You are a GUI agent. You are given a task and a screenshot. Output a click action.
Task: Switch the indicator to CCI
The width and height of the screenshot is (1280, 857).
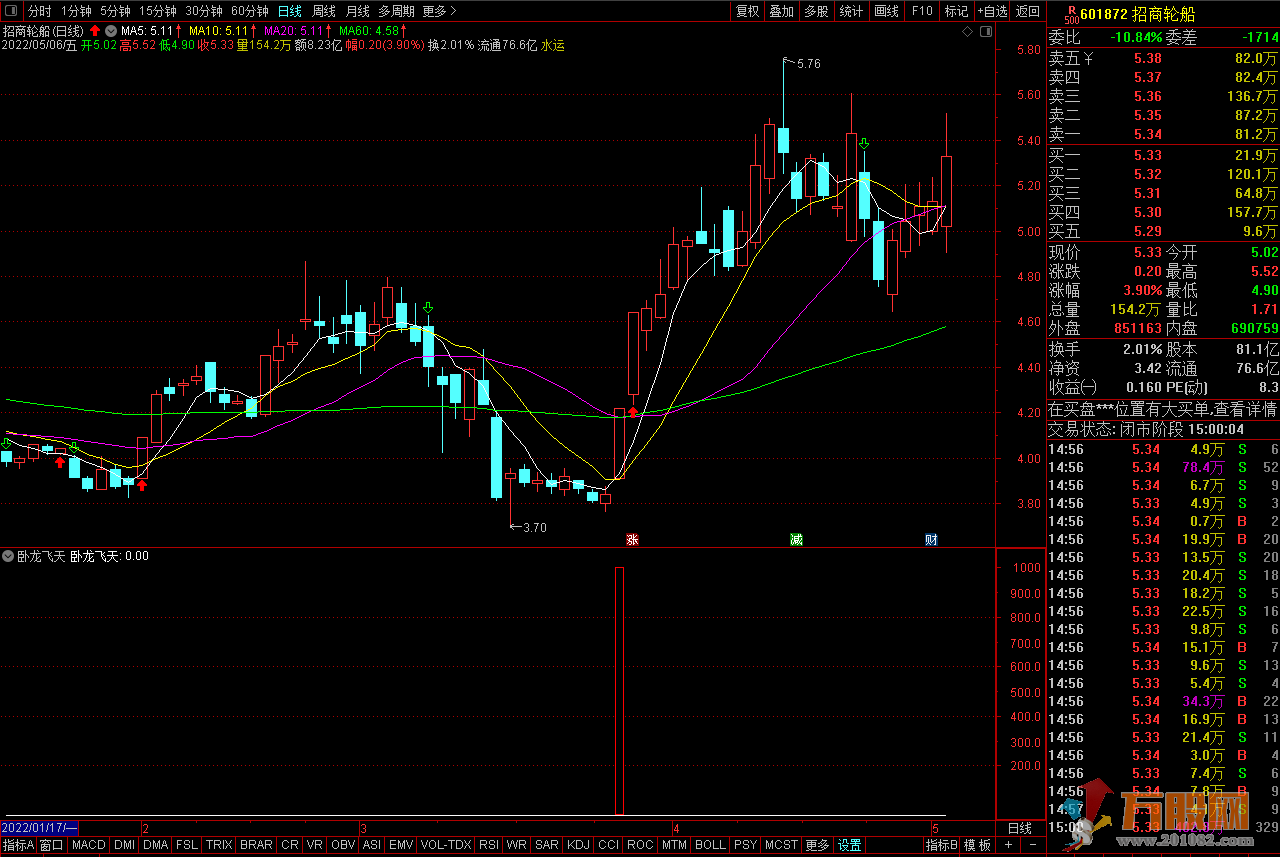pyautogui.click(x=608, y=845)
